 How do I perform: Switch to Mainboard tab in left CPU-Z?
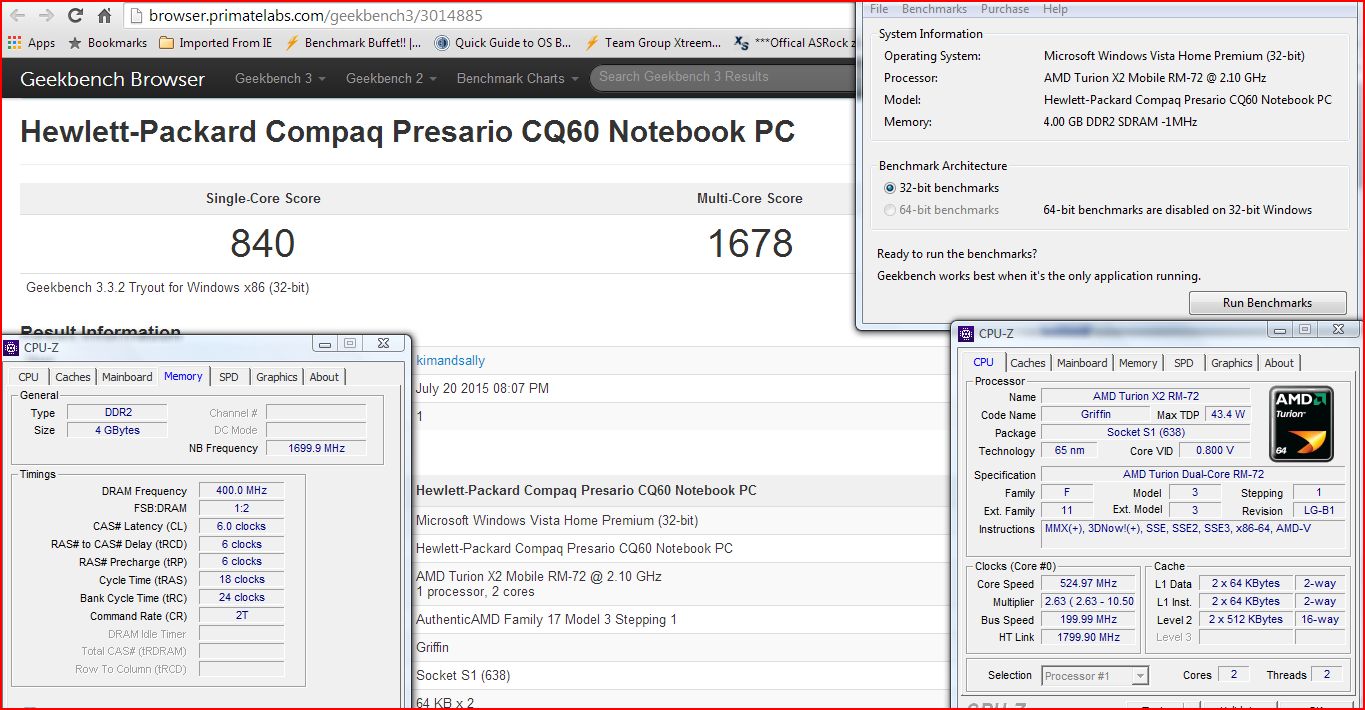pyautogui.click(x=127, y=377)
